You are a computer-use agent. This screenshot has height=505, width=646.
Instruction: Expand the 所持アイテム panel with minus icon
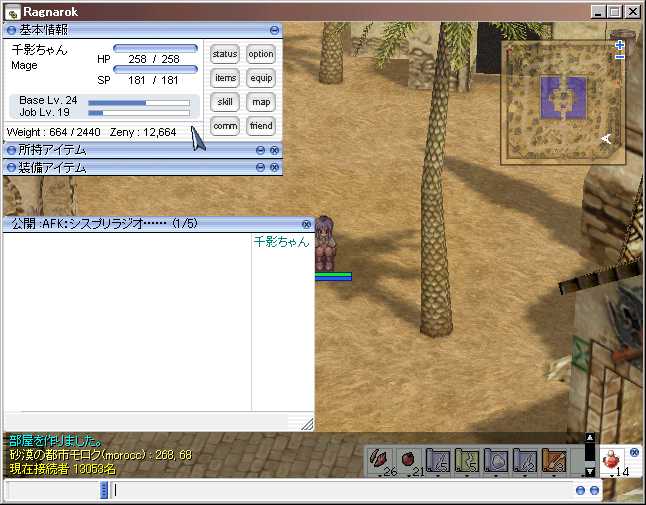tap(260, 150)
